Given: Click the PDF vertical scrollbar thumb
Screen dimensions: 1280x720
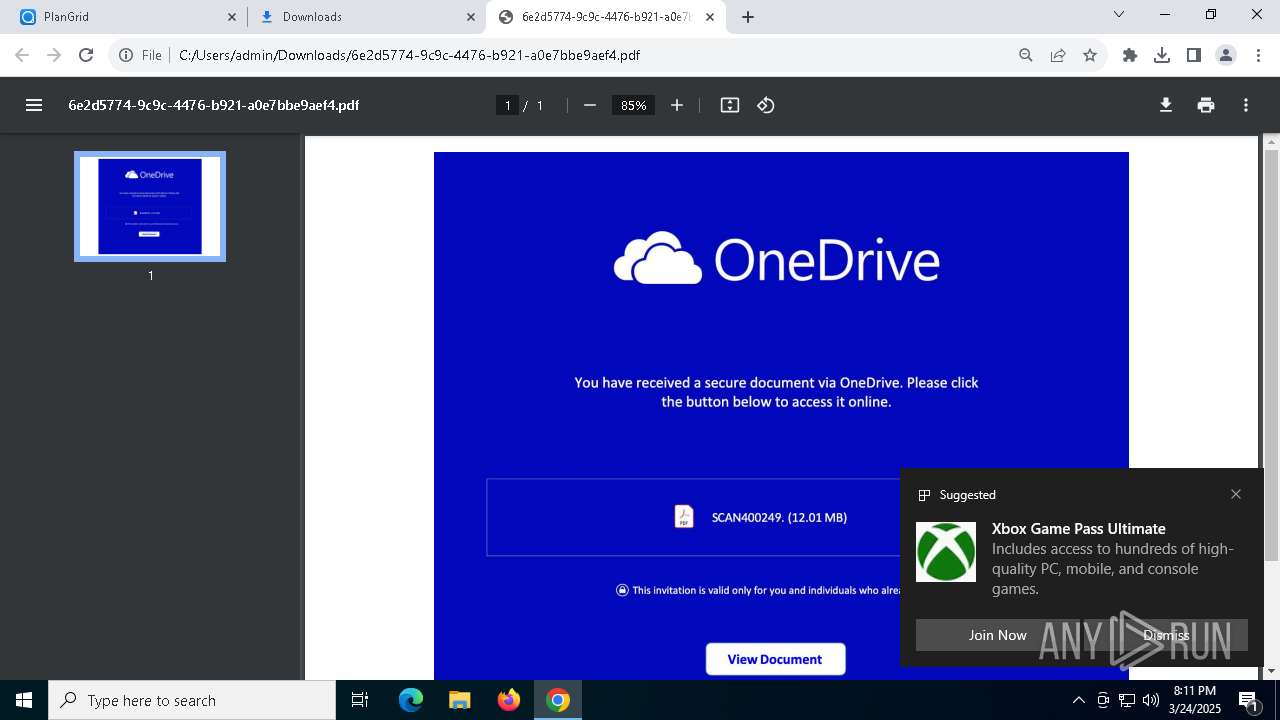Looking at the screenshot, I should (1271, 355).
